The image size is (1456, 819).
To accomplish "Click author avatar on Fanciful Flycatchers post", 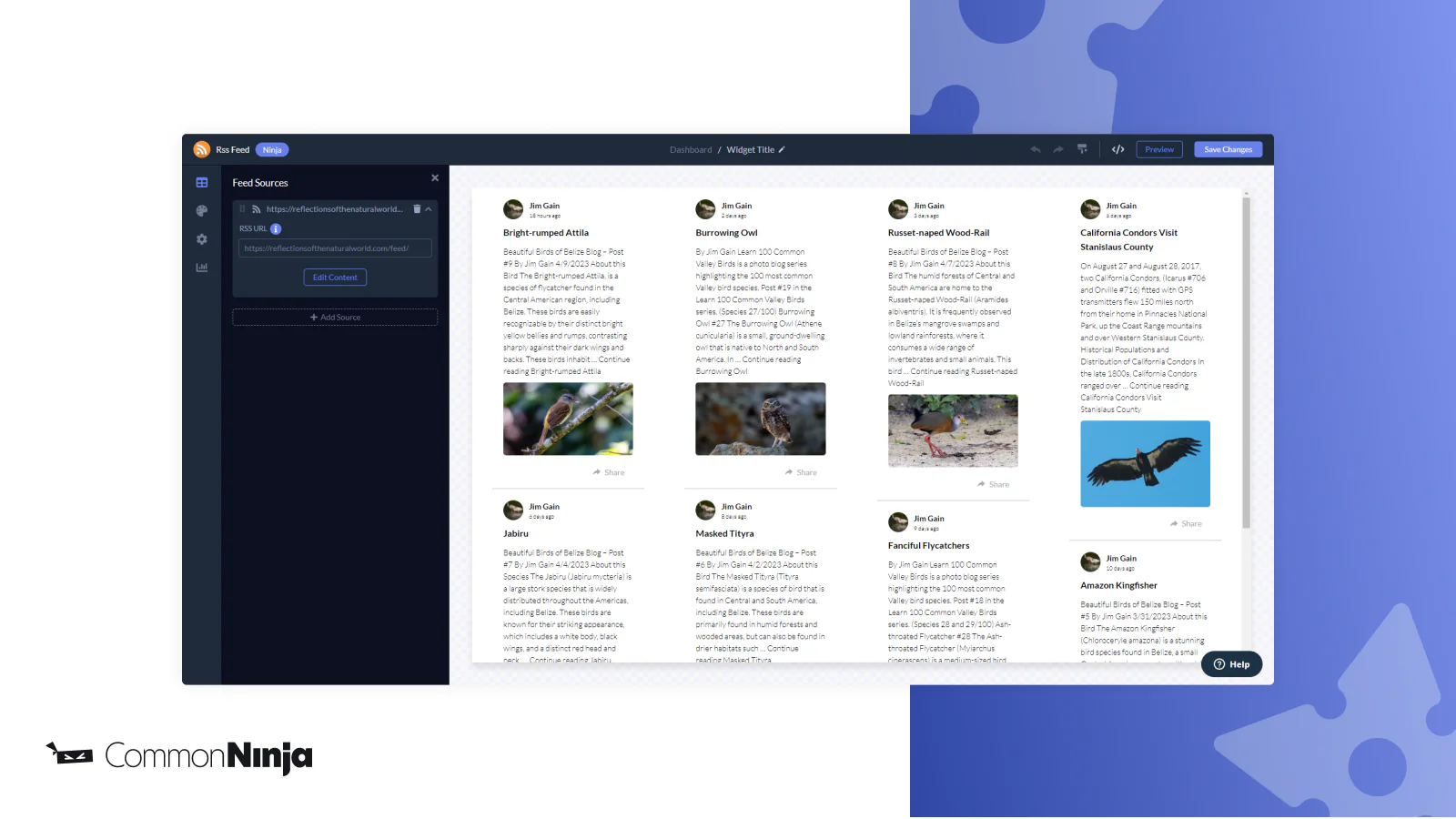I will point(898,522).
